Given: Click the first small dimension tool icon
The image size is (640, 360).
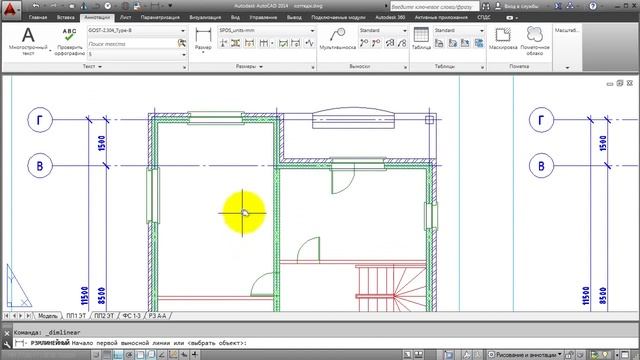Looking at the screenshot, I should click(223, 43).
